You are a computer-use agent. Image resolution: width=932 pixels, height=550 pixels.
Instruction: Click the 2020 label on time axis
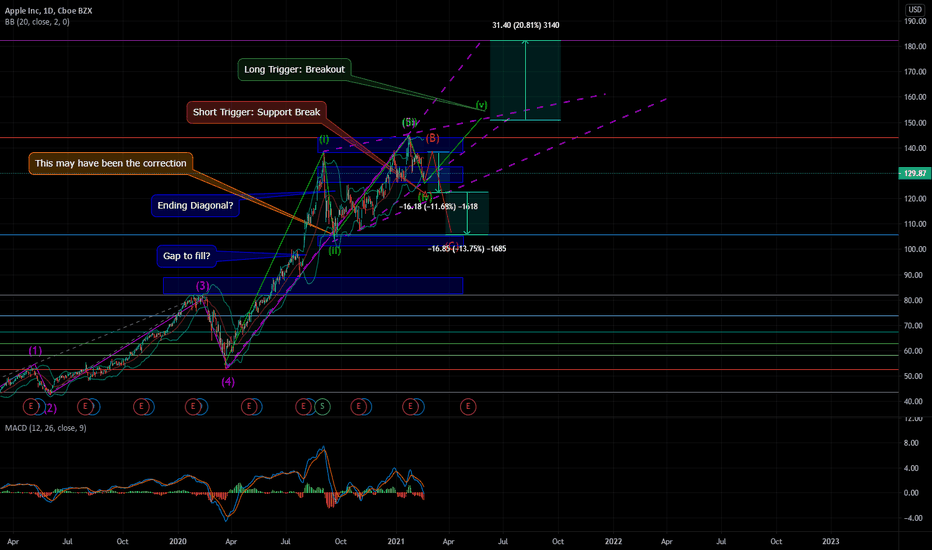pyautogui.click(x=178, y=542)
